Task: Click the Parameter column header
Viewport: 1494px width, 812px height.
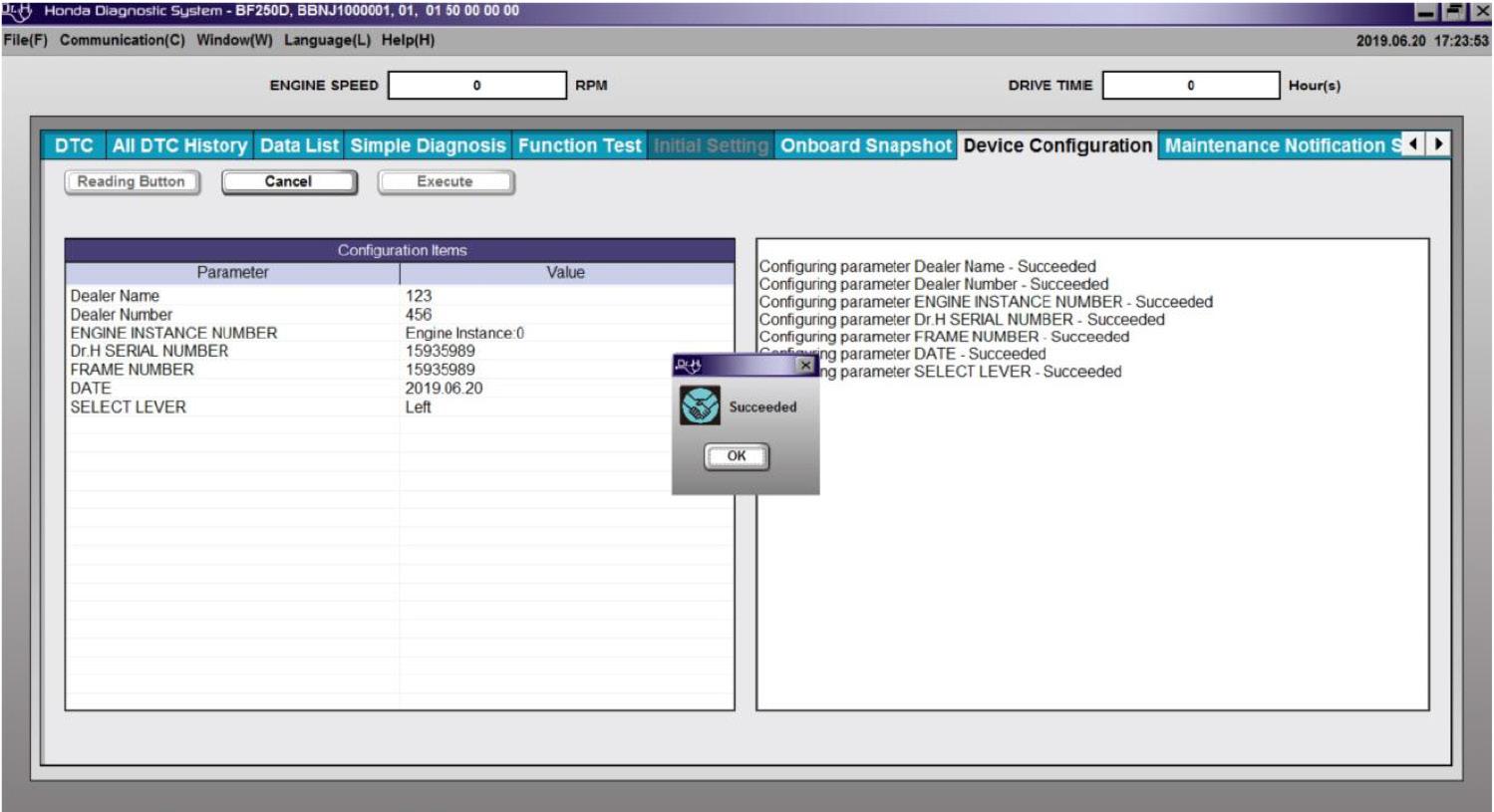Action: [x=232, y=273]
